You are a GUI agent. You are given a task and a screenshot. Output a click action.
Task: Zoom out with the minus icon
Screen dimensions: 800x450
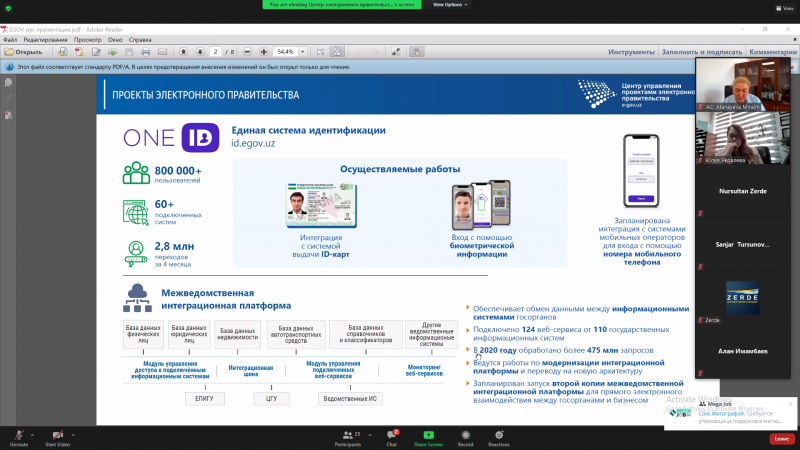point(247,52)
